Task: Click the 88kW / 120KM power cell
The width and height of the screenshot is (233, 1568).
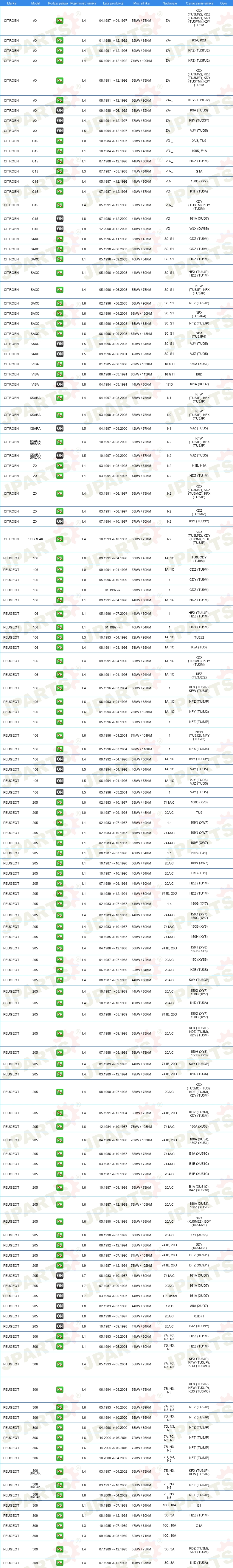Action: pos(142,313)
